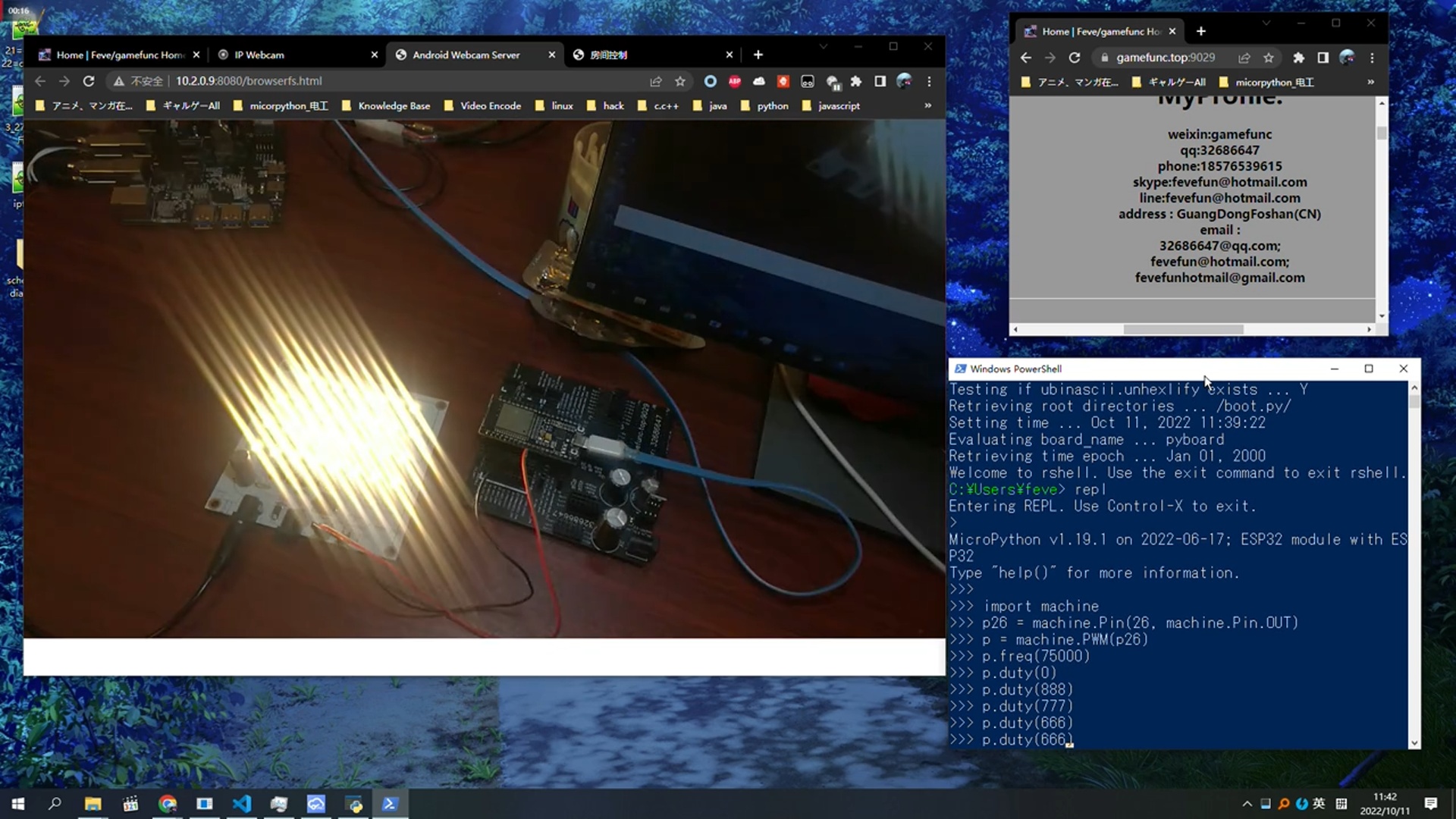
Task: Open the python bookmarks folder
Action: click(772, 106)
